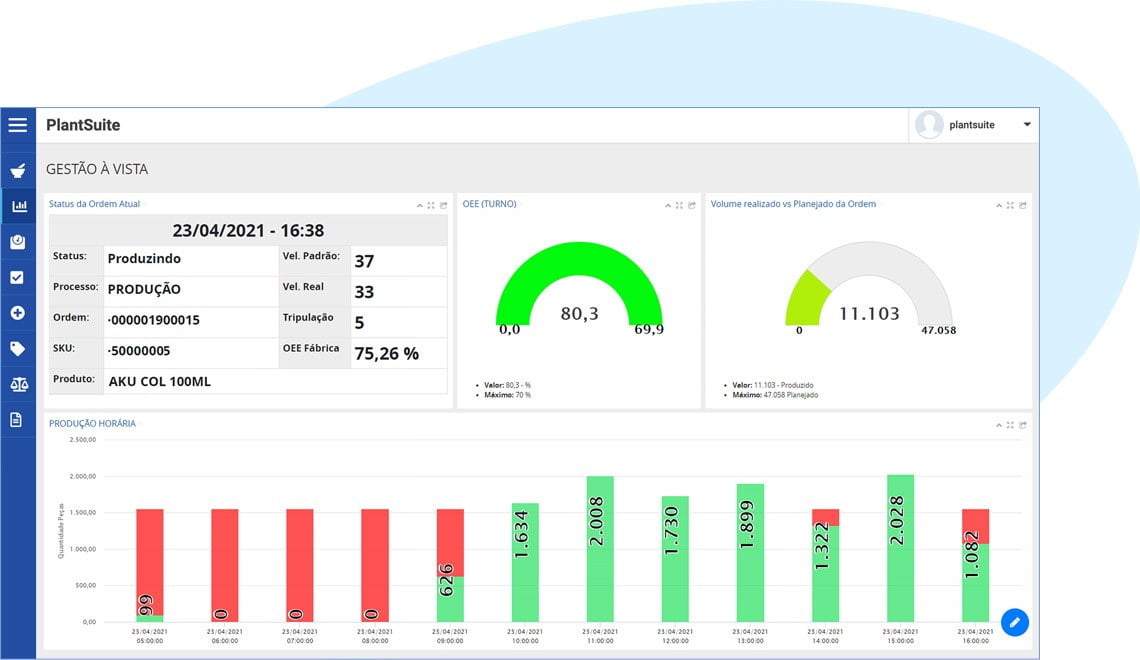Click the Status da Ordem Atual title
The width and height of the screenshot is (1140, 660).
pos(95,204)
